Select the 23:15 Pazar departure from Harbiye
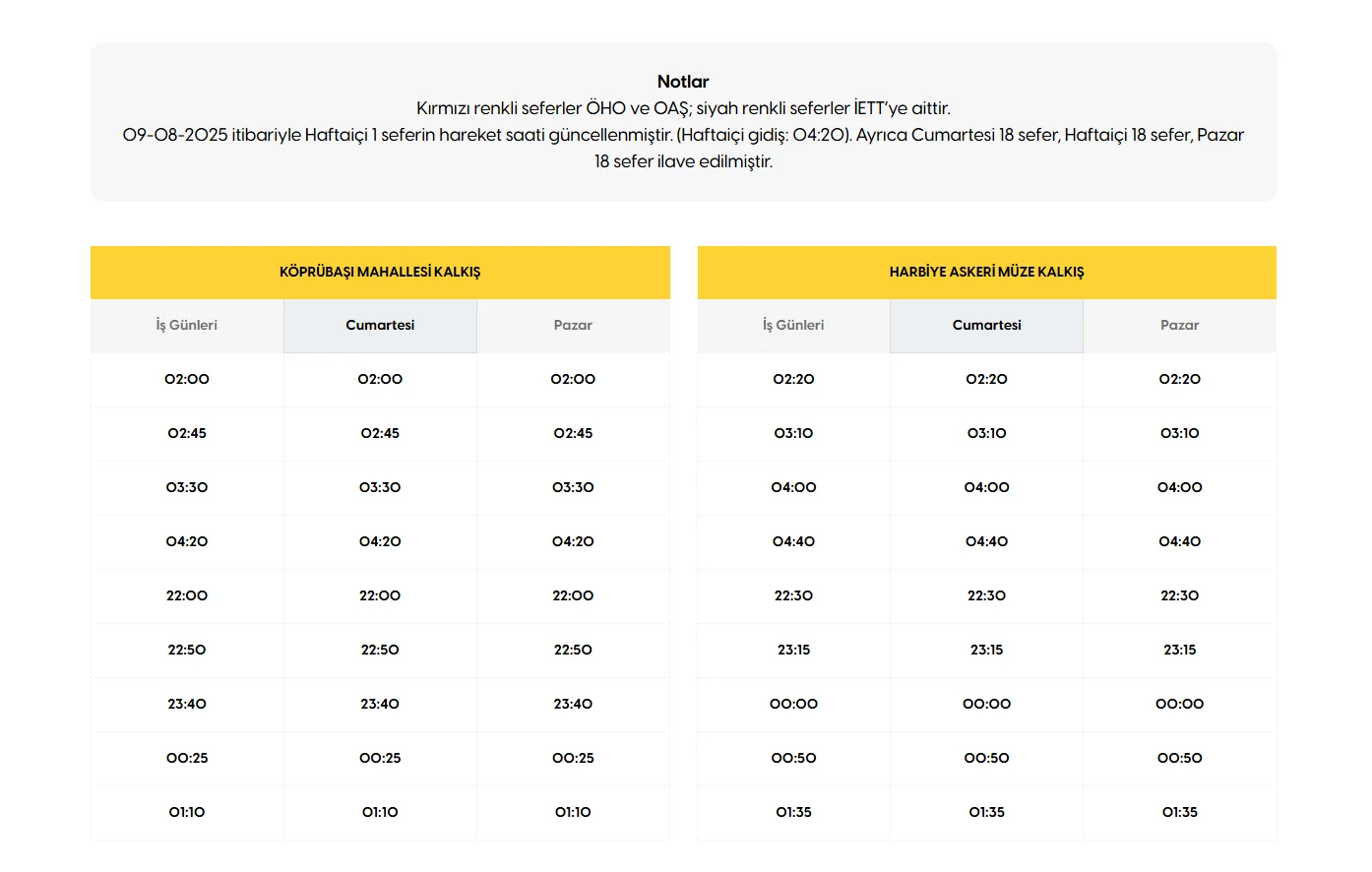This screenshot has height=872, width=1372. [x=1179, y=651]
